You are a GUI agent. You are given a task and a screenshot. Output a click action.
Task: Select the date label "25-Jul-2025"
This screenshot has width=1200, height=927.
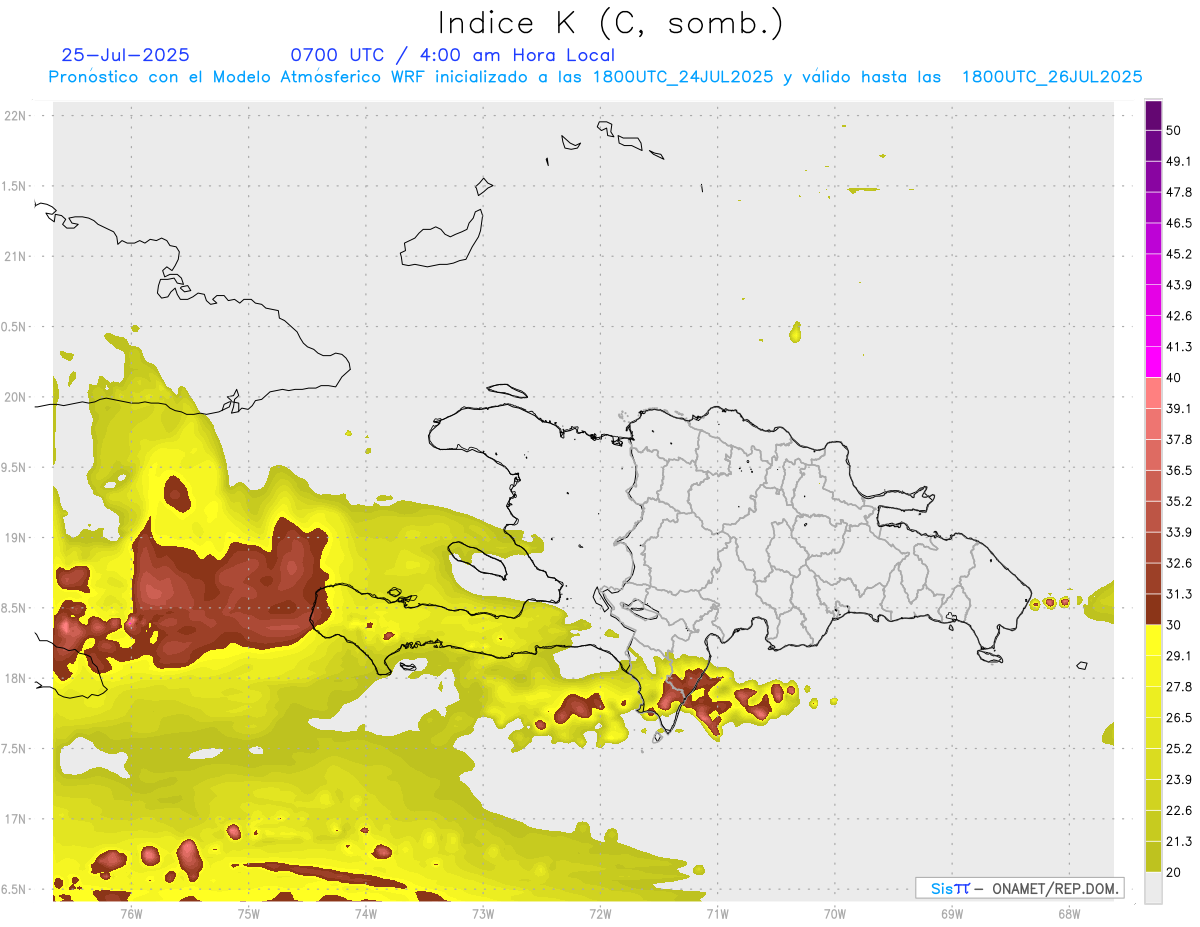coord(125,55)
